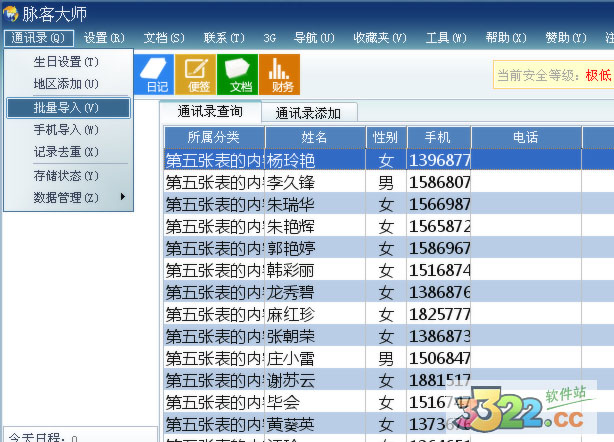The height and width of the screenshot is (442, 614).
Task: Open the 工具 menu
Action: coord(446,38)
